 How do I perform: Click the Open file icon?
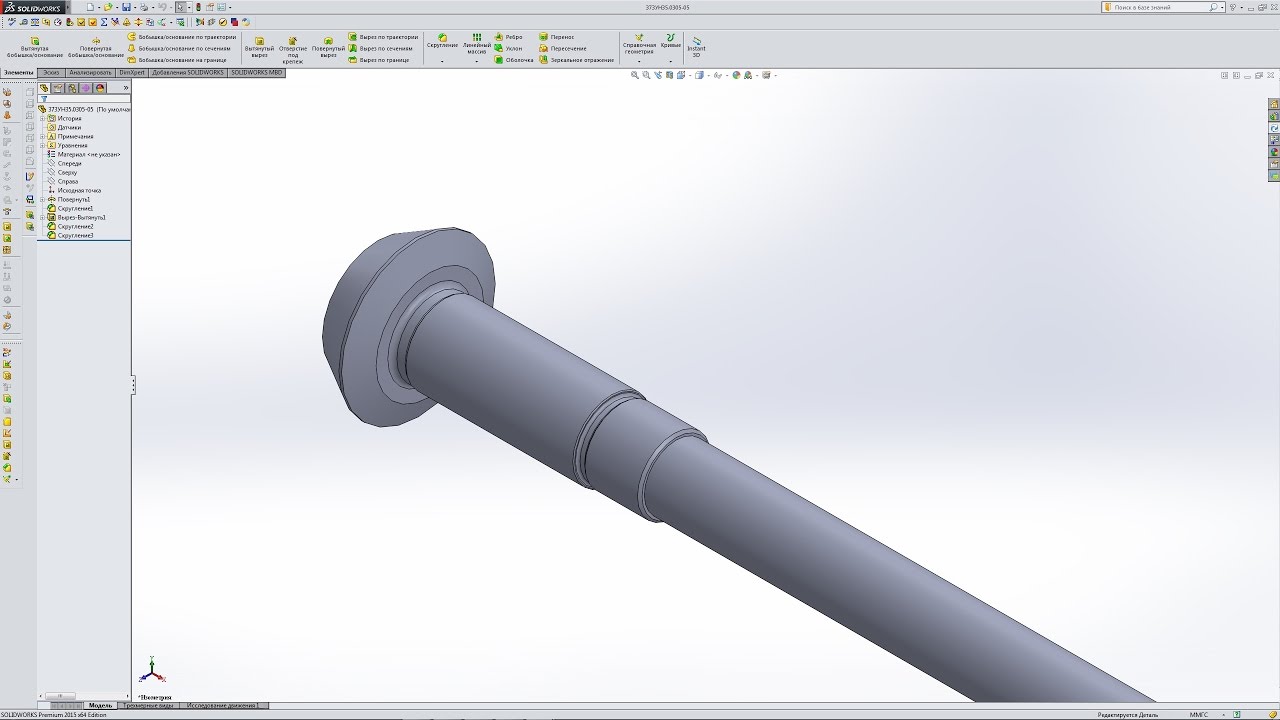click(109, 7)
